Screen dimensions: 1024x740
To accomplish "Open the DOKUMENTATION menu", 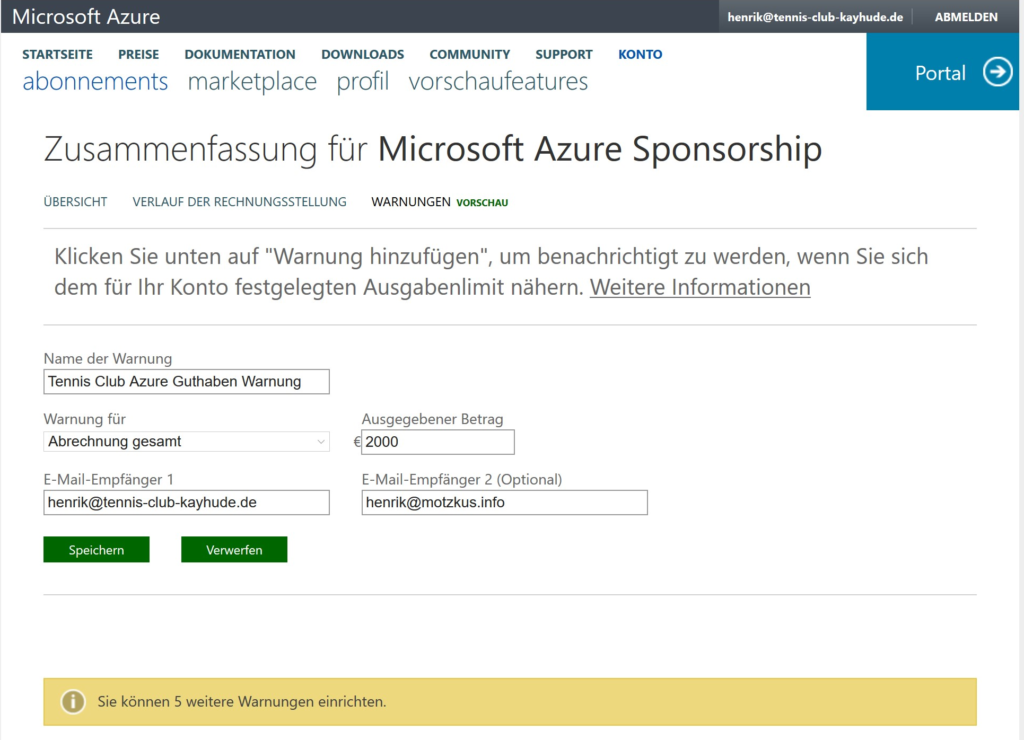I will [240, 54].
